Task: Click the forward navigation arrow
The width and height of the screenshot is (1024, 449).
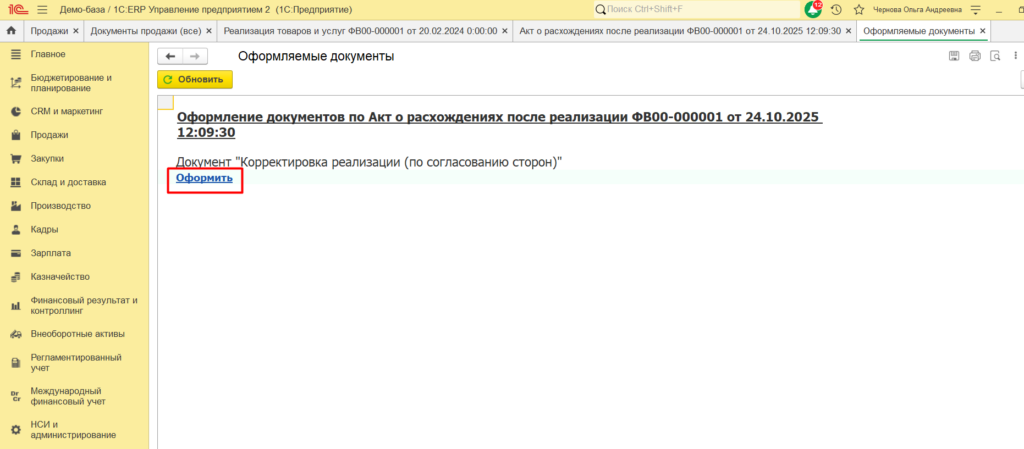Action: click(195, 57)
